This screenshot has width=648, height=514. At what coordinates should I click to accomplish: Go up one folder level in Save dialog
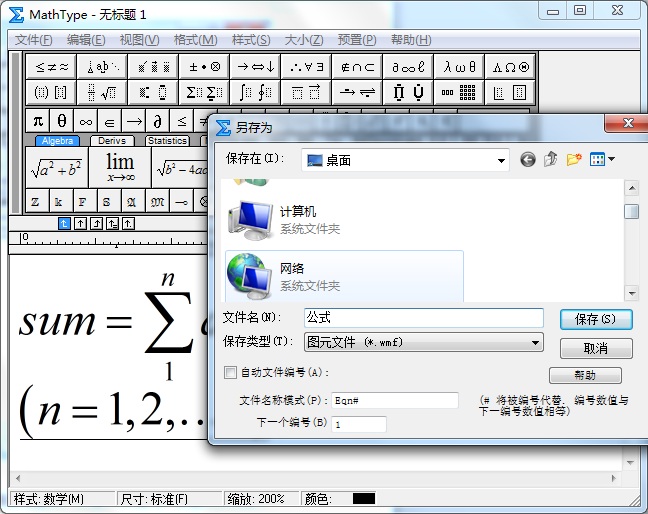click(551, 160)
